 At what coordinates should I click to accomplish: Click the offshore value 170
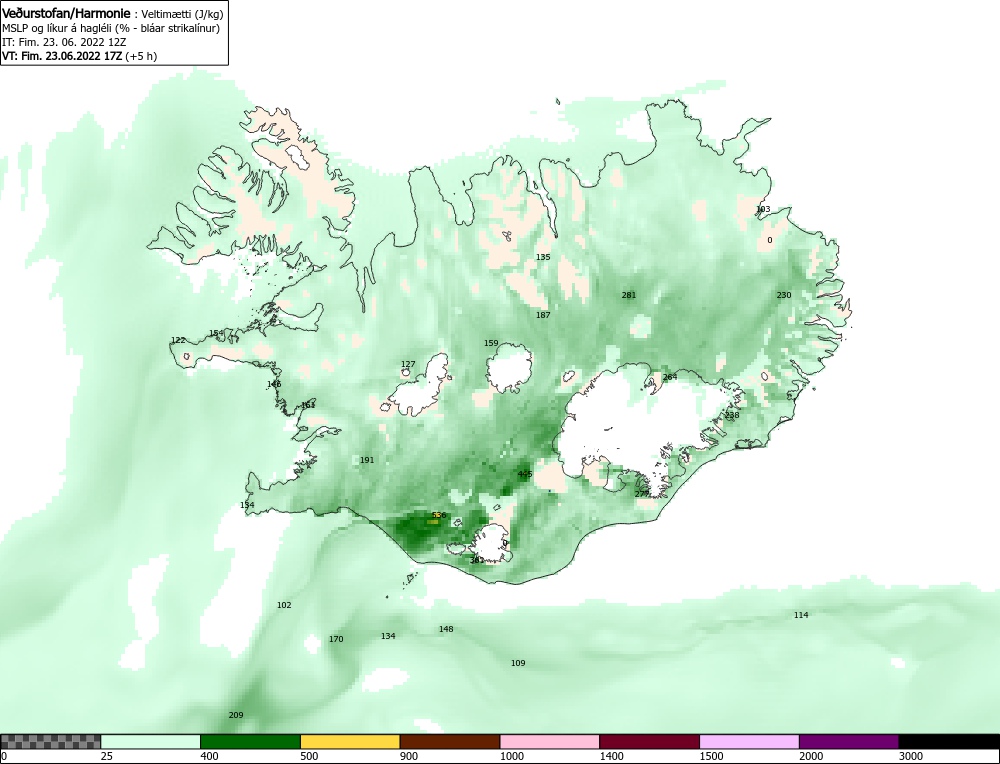pos(335,639)
